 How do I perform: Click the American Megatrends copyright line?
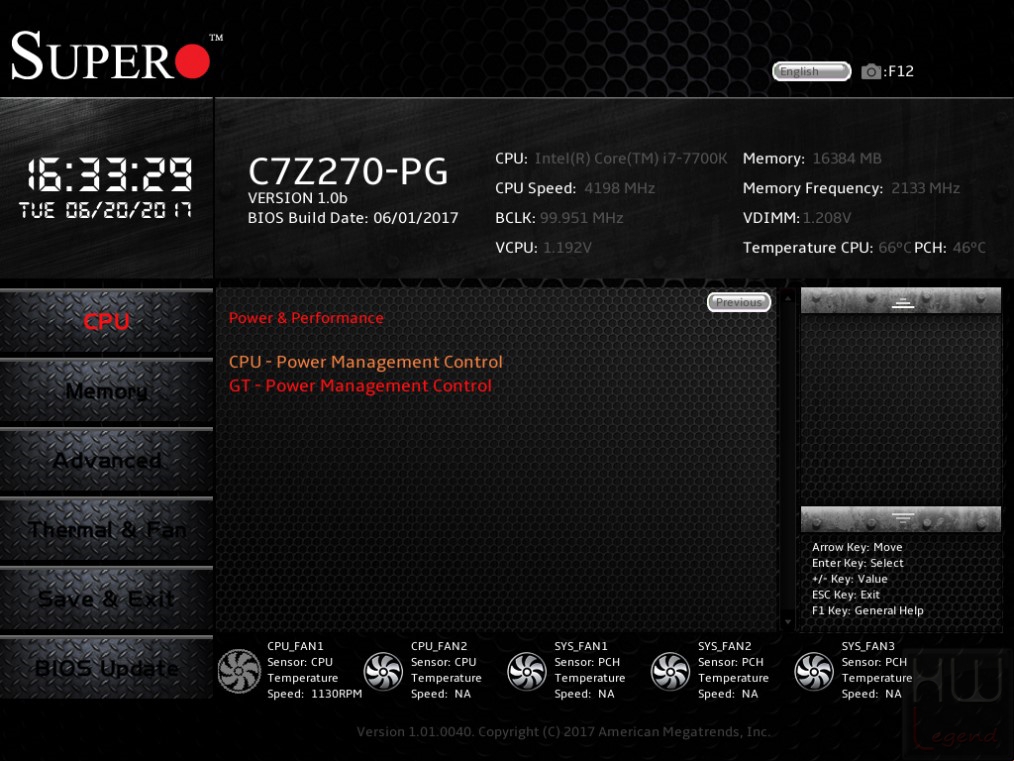point(563,732)
